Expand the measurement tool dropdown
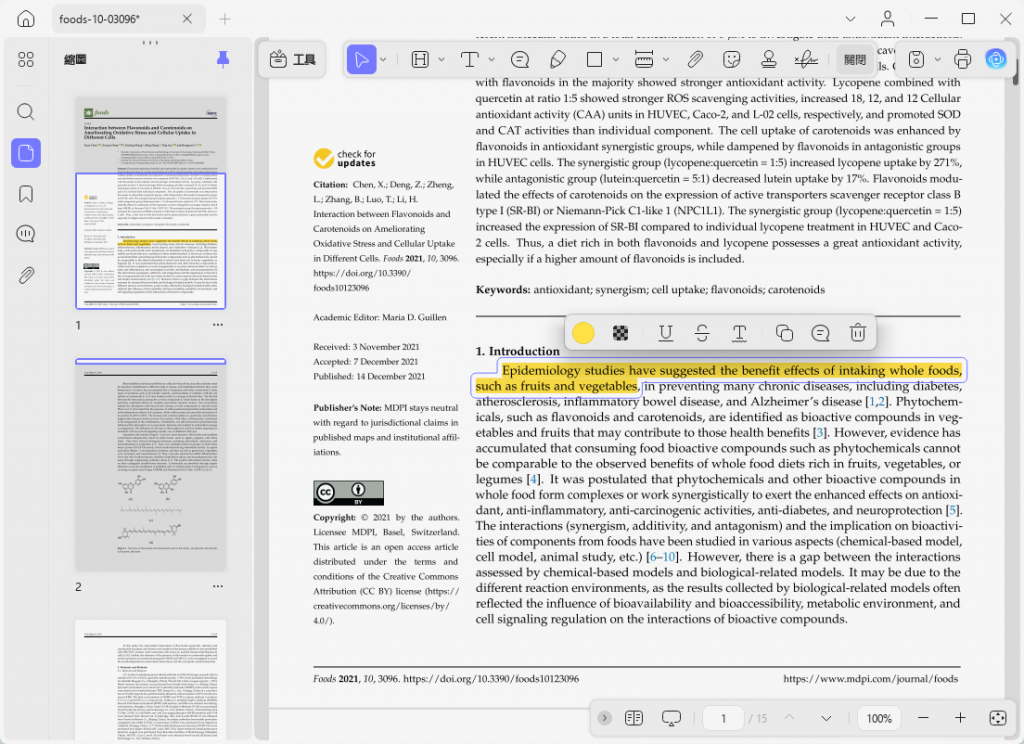1024x744 pixels. pyautogui.click(x=665, y=59)
